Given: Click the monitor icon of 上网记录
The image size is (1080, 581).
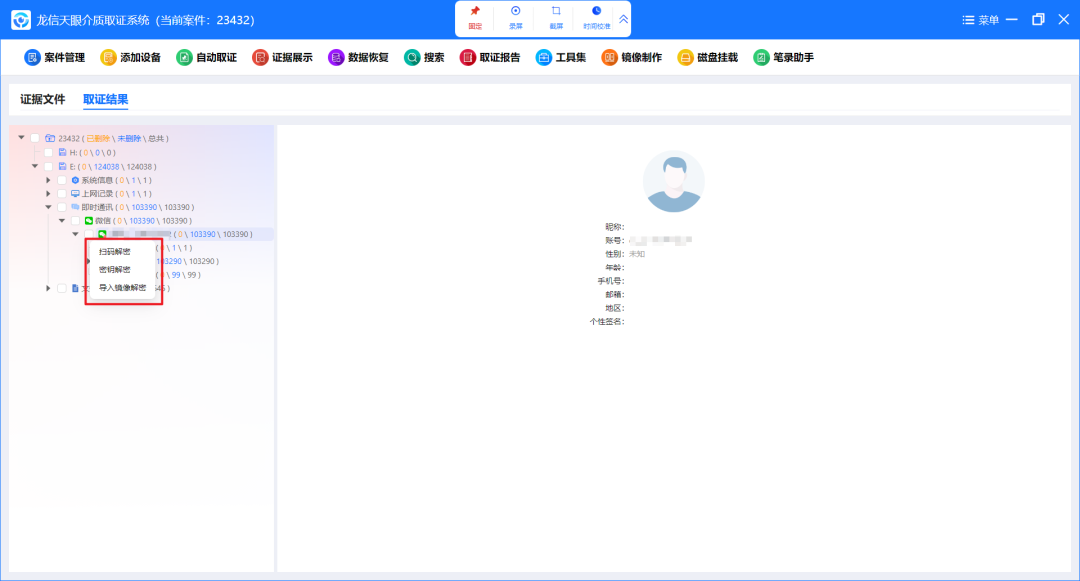Looking at the screenshot, I should (75, 193).
